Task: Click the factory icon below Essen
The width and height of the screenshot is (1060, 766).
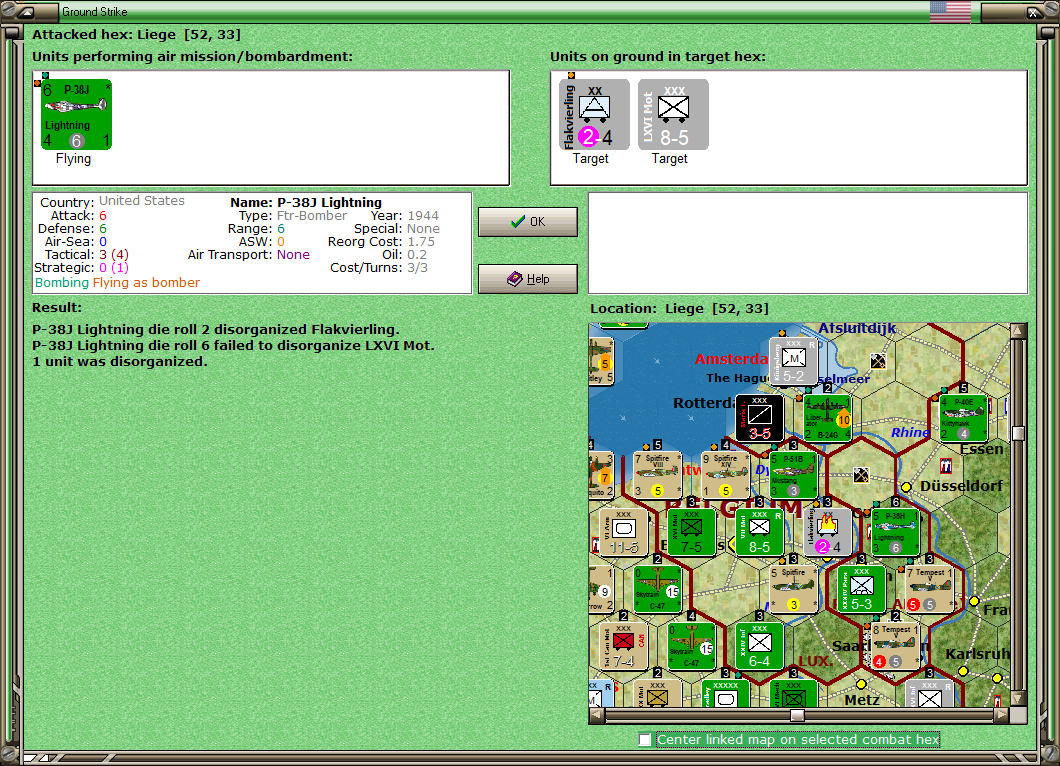Action: coord(946,466)
